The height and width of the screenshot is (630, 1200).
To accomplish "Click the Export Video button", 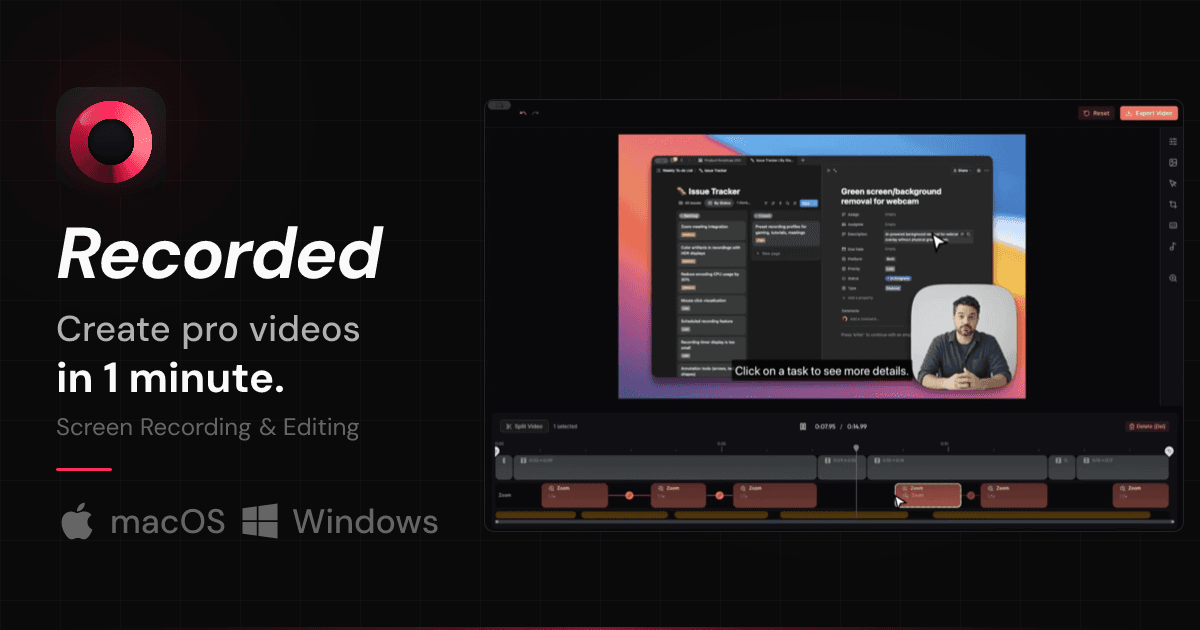I will (x=1148, y=112).
